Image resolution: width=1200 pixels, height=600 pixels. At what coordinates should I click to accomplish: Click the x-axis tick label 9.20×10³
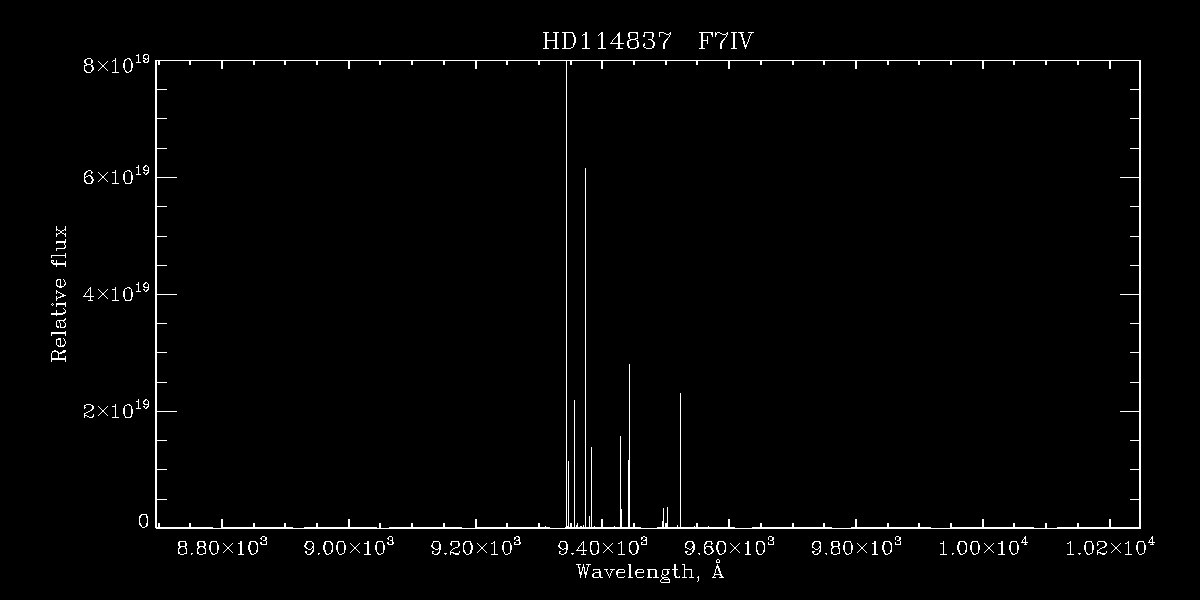[475, 546]
